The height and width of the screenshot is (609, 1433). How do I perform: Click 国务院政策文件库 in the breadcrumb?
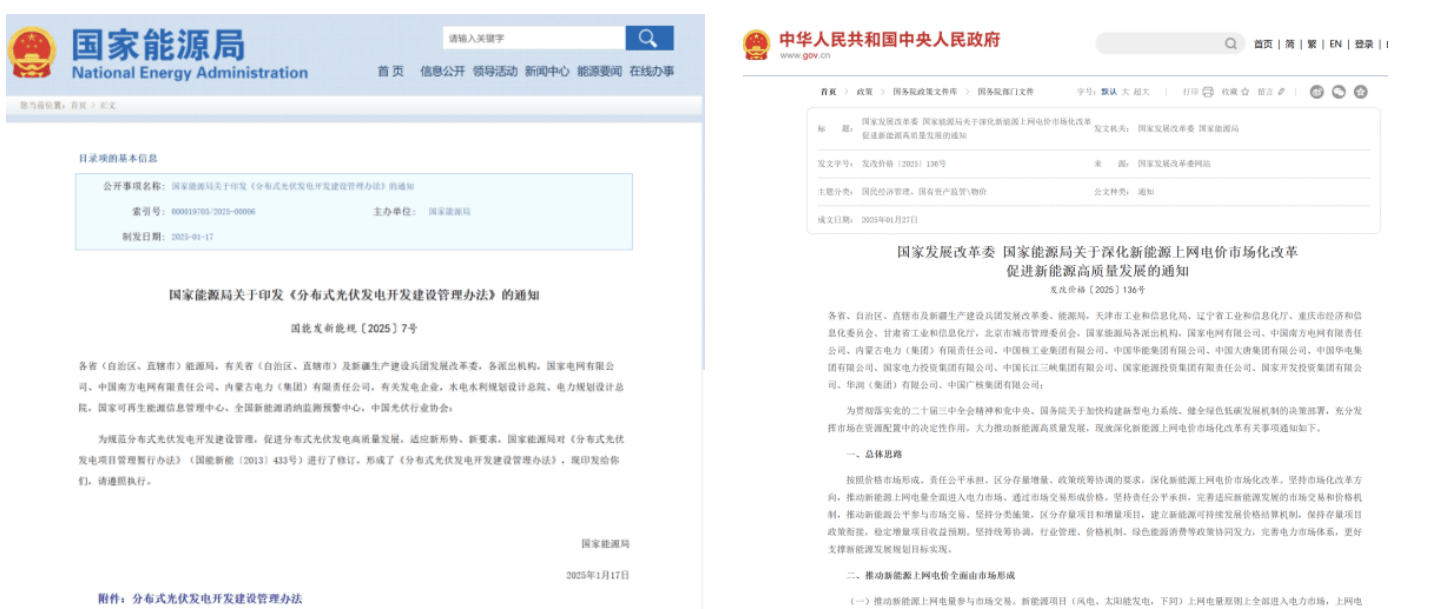coord(925,91)
